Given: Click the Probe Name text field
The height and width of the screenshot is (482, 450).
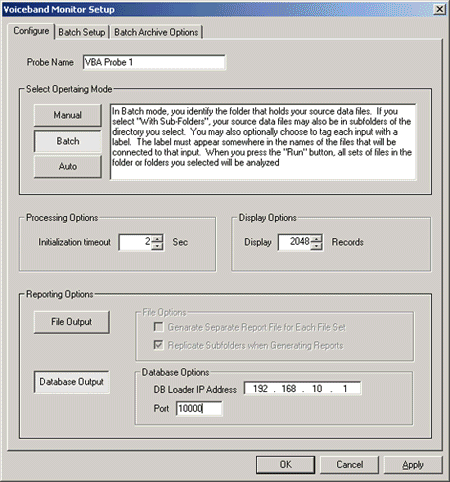Looking at the screenshot, I should pos(154,62).
